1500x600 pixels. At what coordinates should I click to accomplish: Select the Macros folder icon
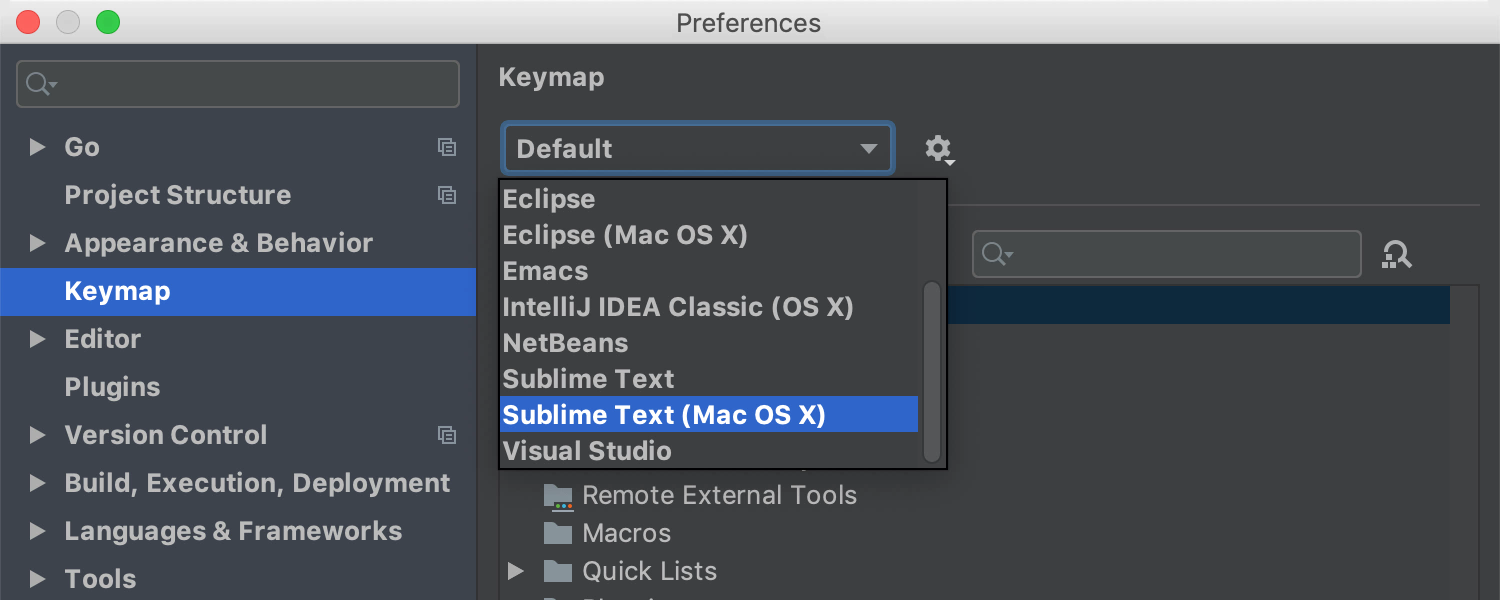coord(558,533)
